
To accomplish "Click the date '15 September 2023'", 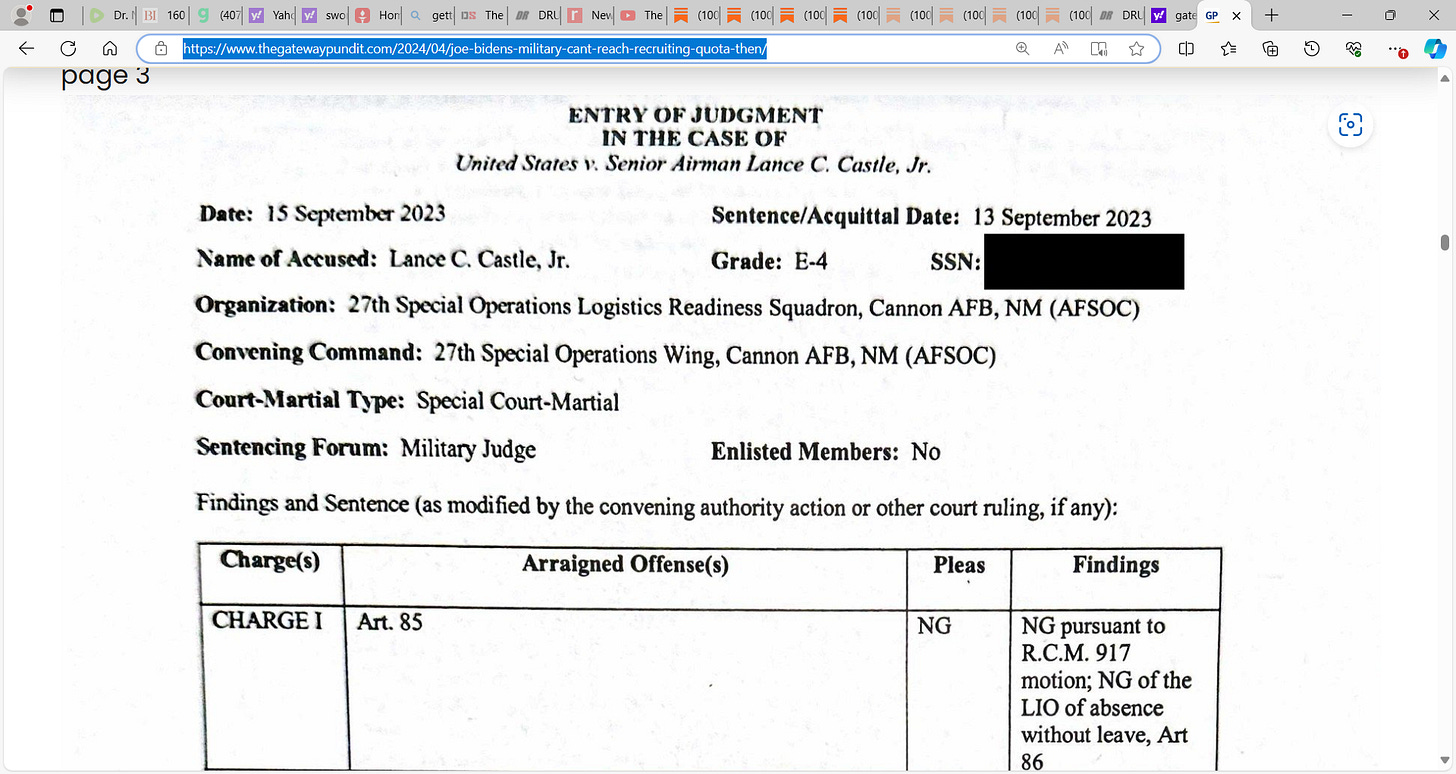I will point(356,214).
